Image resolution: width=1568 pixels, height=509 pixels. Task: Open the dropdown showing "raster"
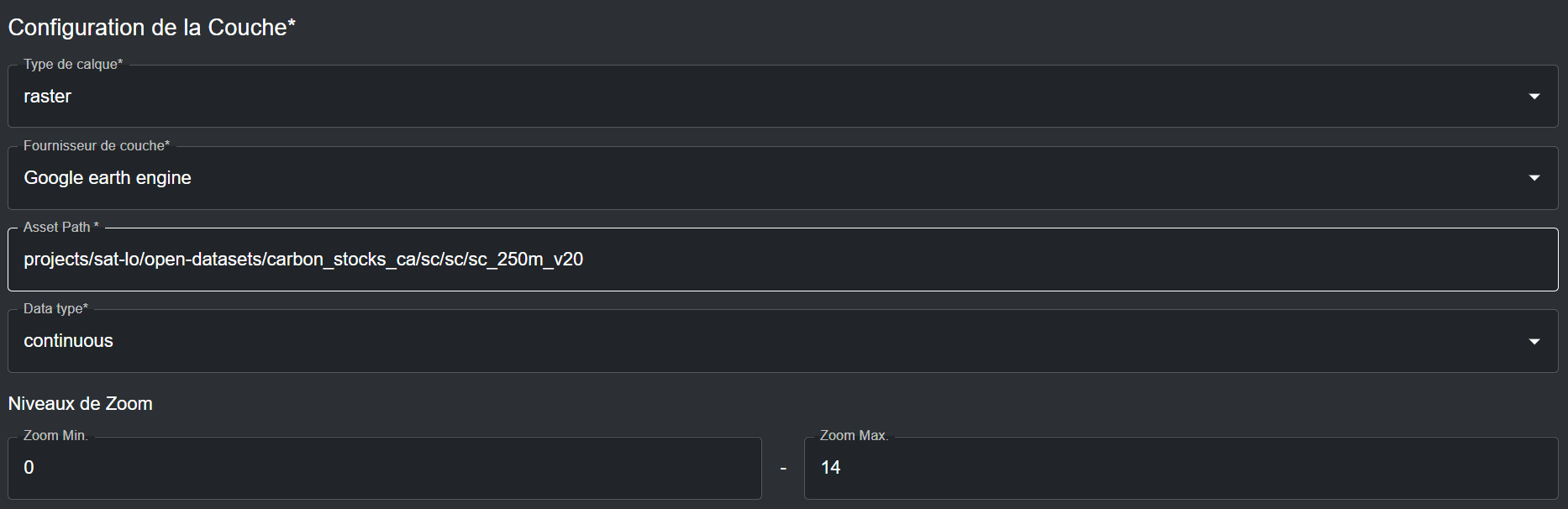coord(756,97)
